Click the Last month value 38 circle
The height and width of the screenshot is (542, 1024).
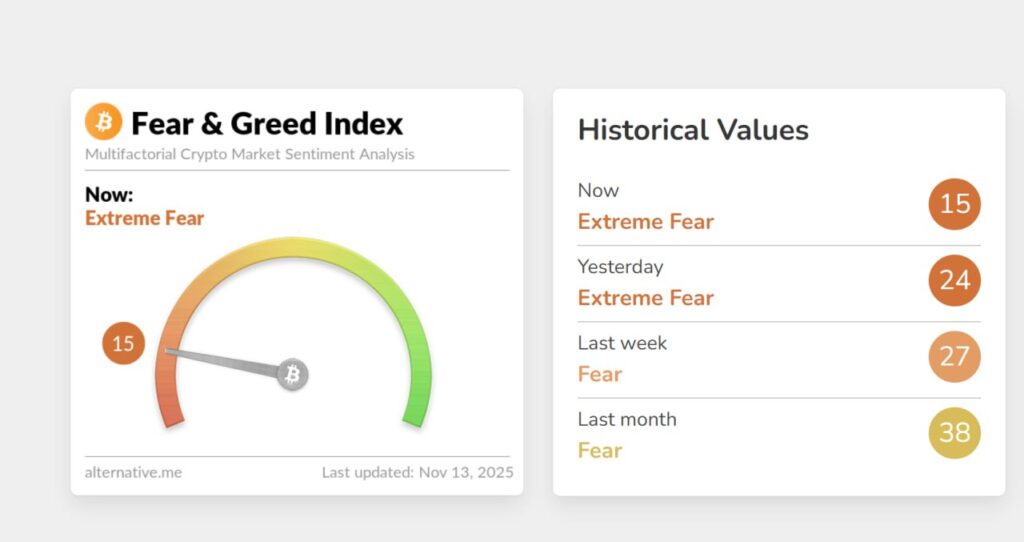pyautogui.click(x=954, y=433)
